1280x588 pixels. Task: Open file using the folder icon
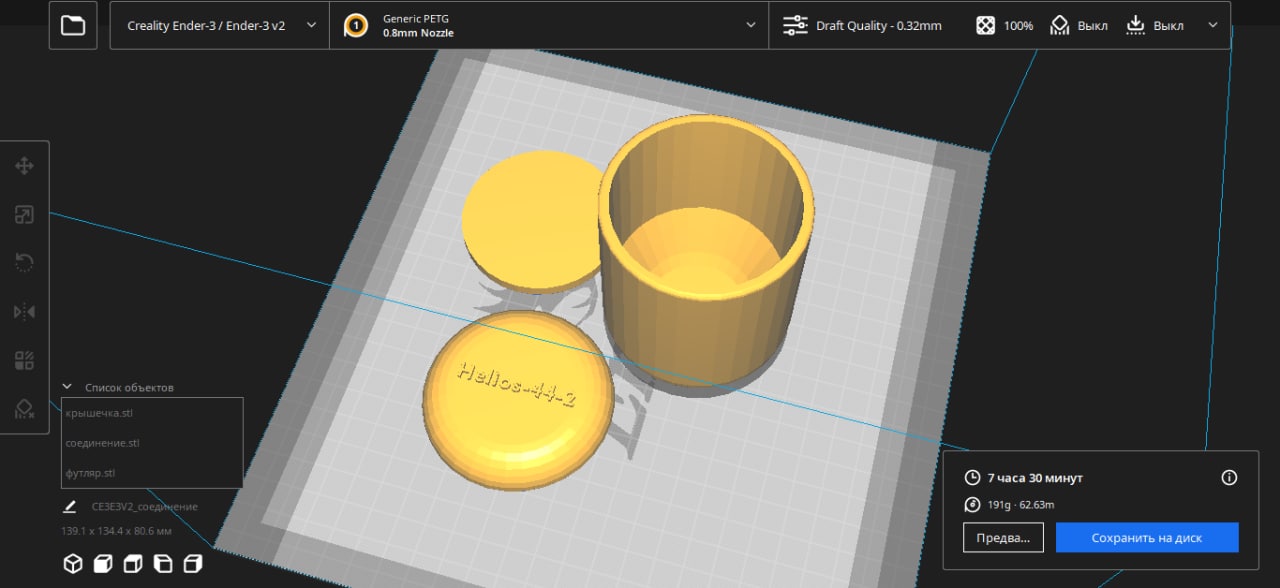[x=73, y=26]
